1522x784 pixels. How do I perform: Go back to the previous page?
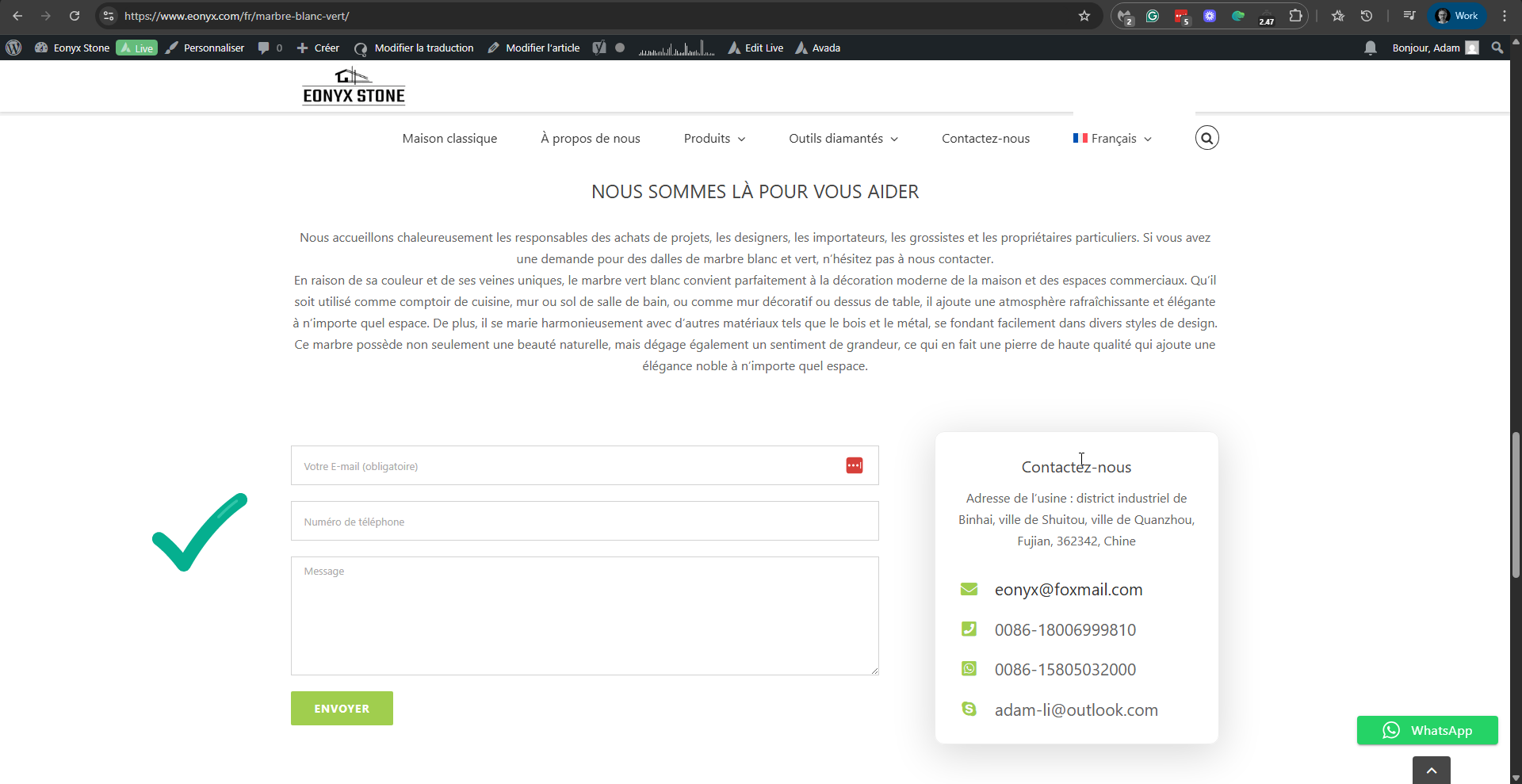click(x=17, y=16)
